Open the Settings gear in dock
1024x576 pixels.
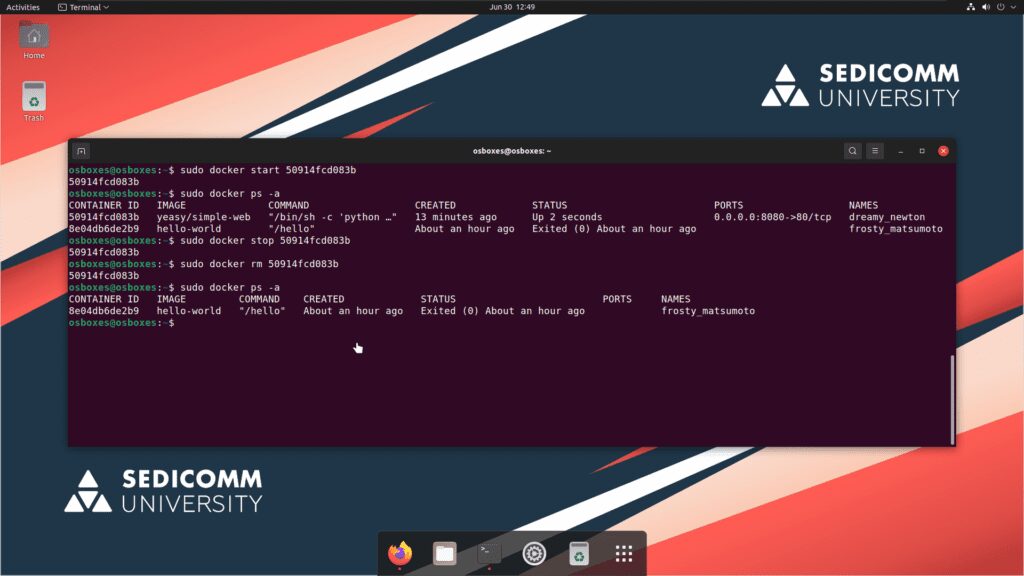[534, 553]
